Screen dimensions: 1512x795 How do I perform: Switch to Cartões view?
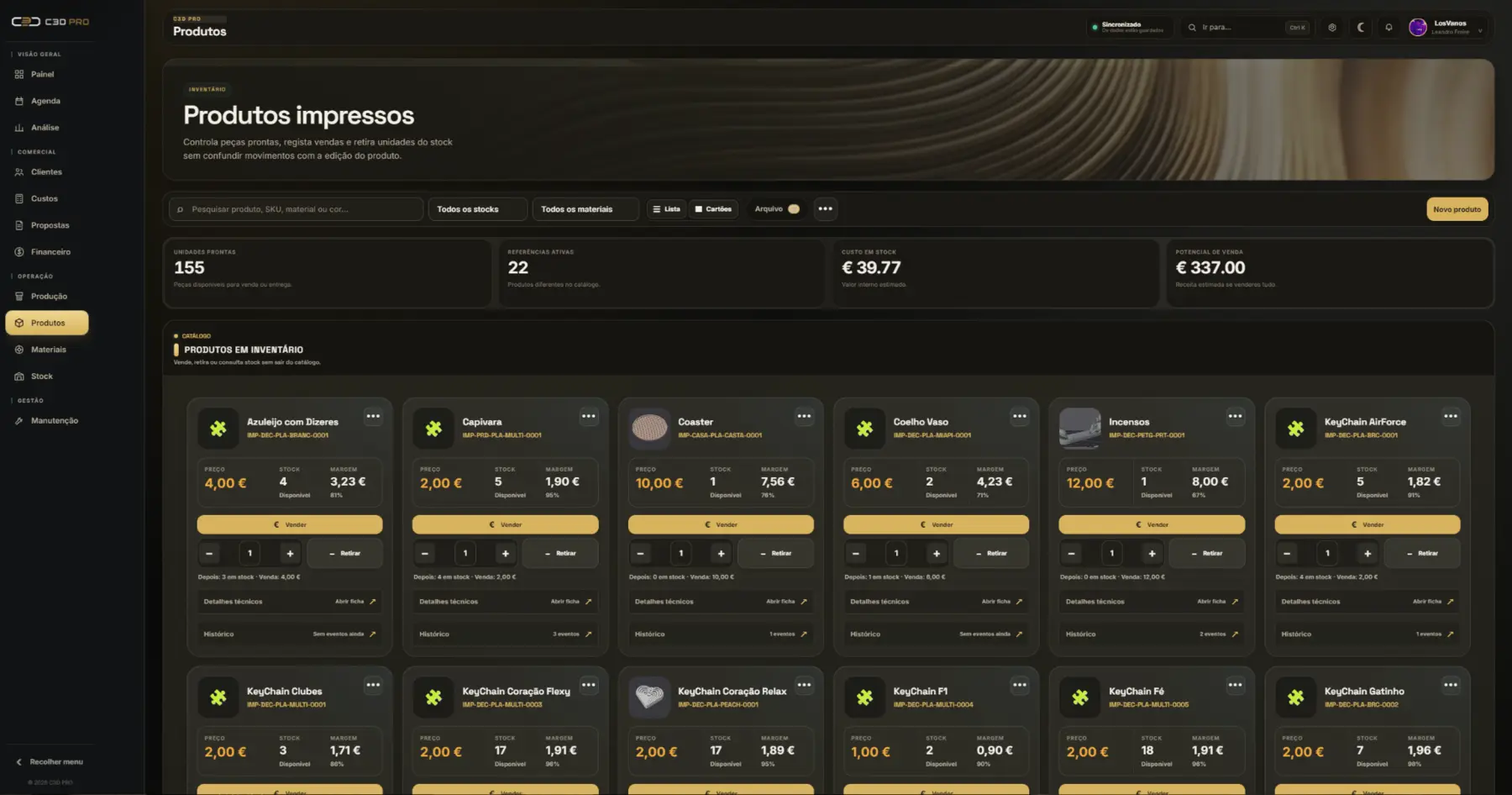(713, 209)
